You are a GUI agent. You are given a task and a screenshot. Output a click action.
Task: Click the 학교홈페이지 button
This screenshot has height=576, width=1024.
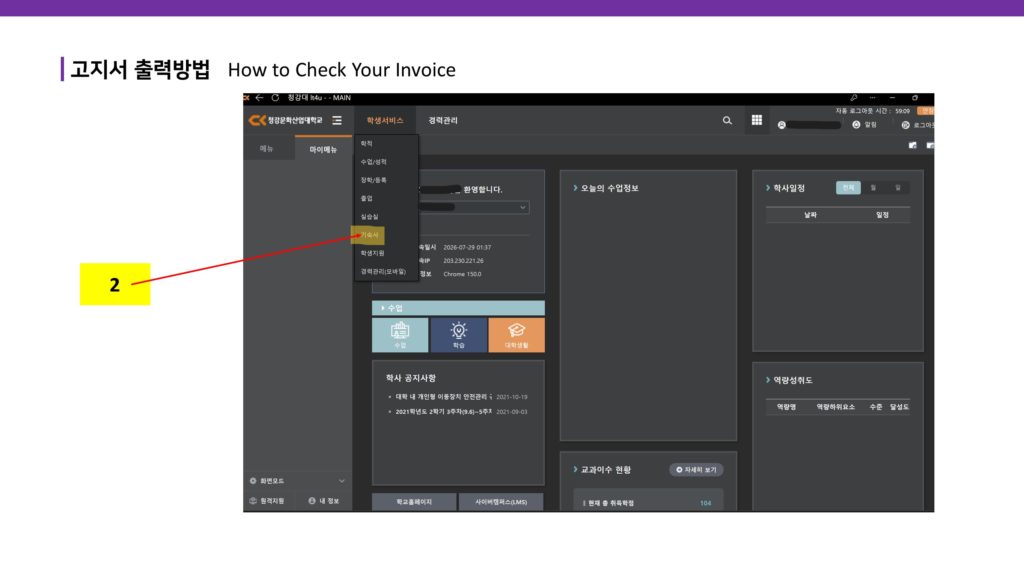coord(414,502)
